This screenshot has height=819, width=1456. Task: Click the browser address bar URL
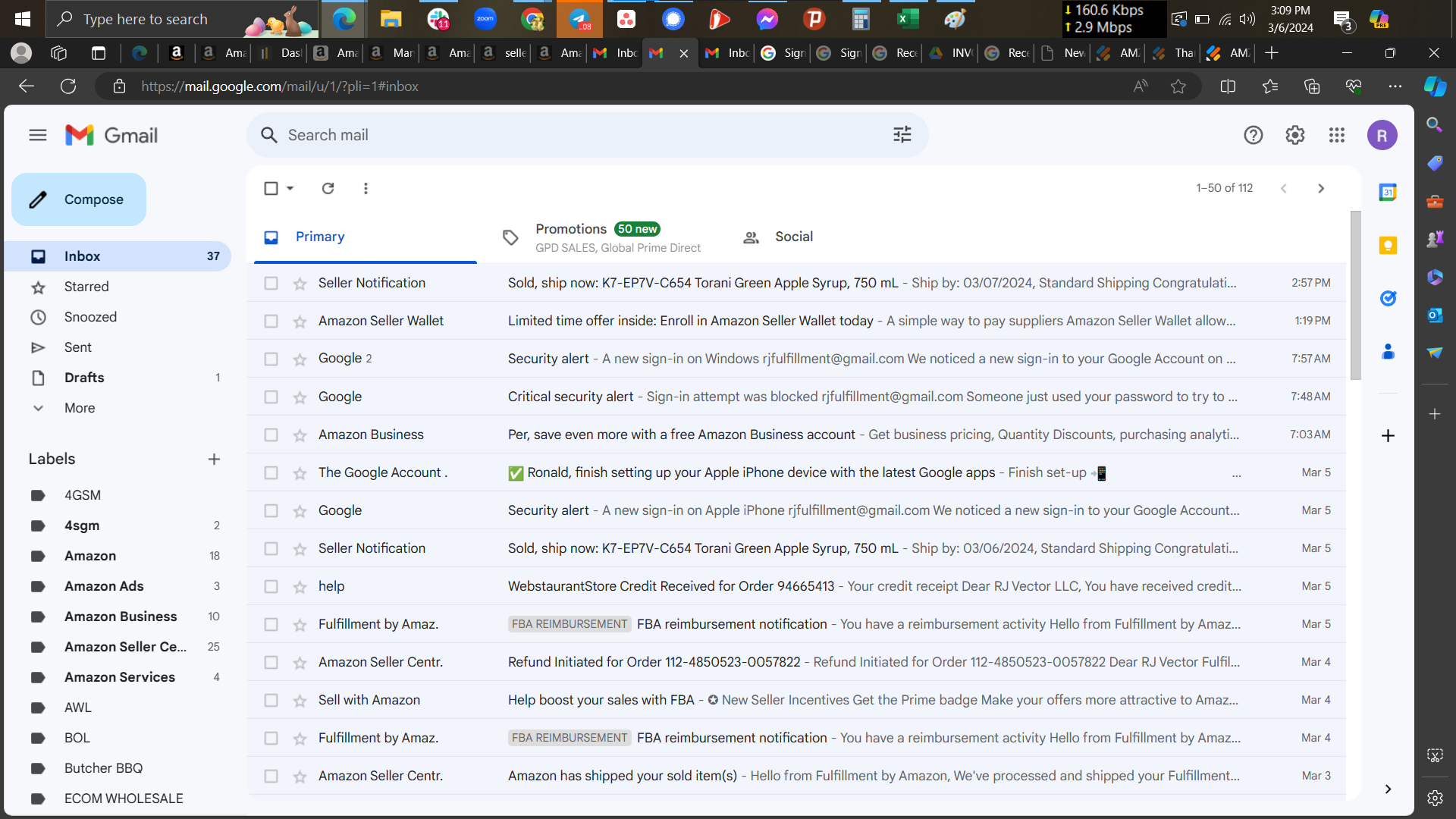point(279,86)
